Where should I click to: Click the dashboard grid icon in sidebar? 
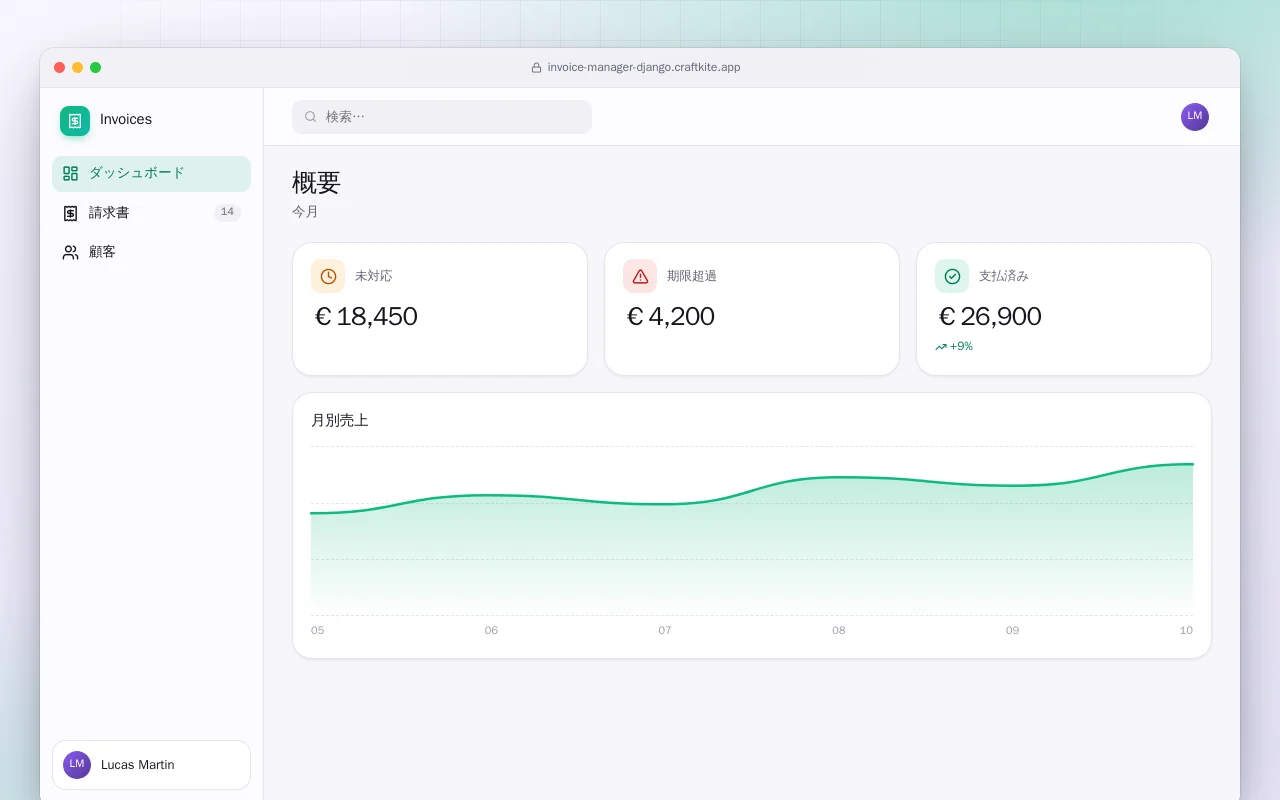click(70, 174)
